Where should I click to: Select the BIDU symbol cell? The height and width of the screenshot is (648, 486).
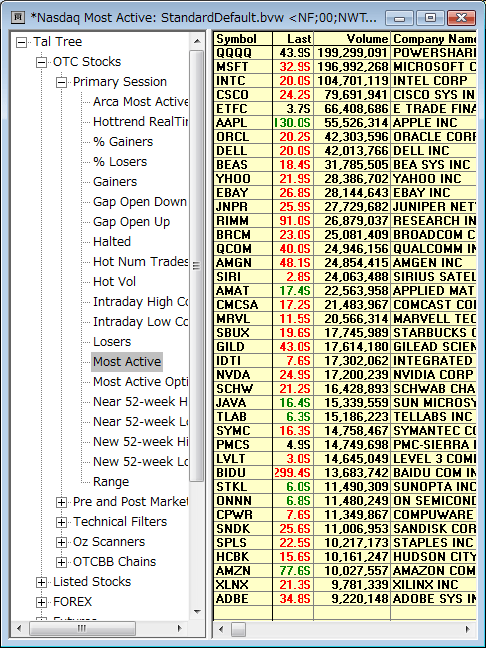(x=243, y=473)
